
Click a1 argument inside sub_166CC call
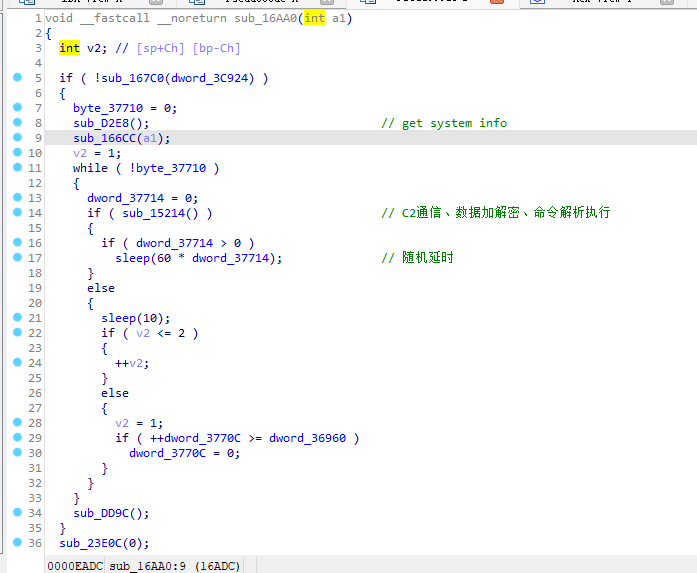150,138
